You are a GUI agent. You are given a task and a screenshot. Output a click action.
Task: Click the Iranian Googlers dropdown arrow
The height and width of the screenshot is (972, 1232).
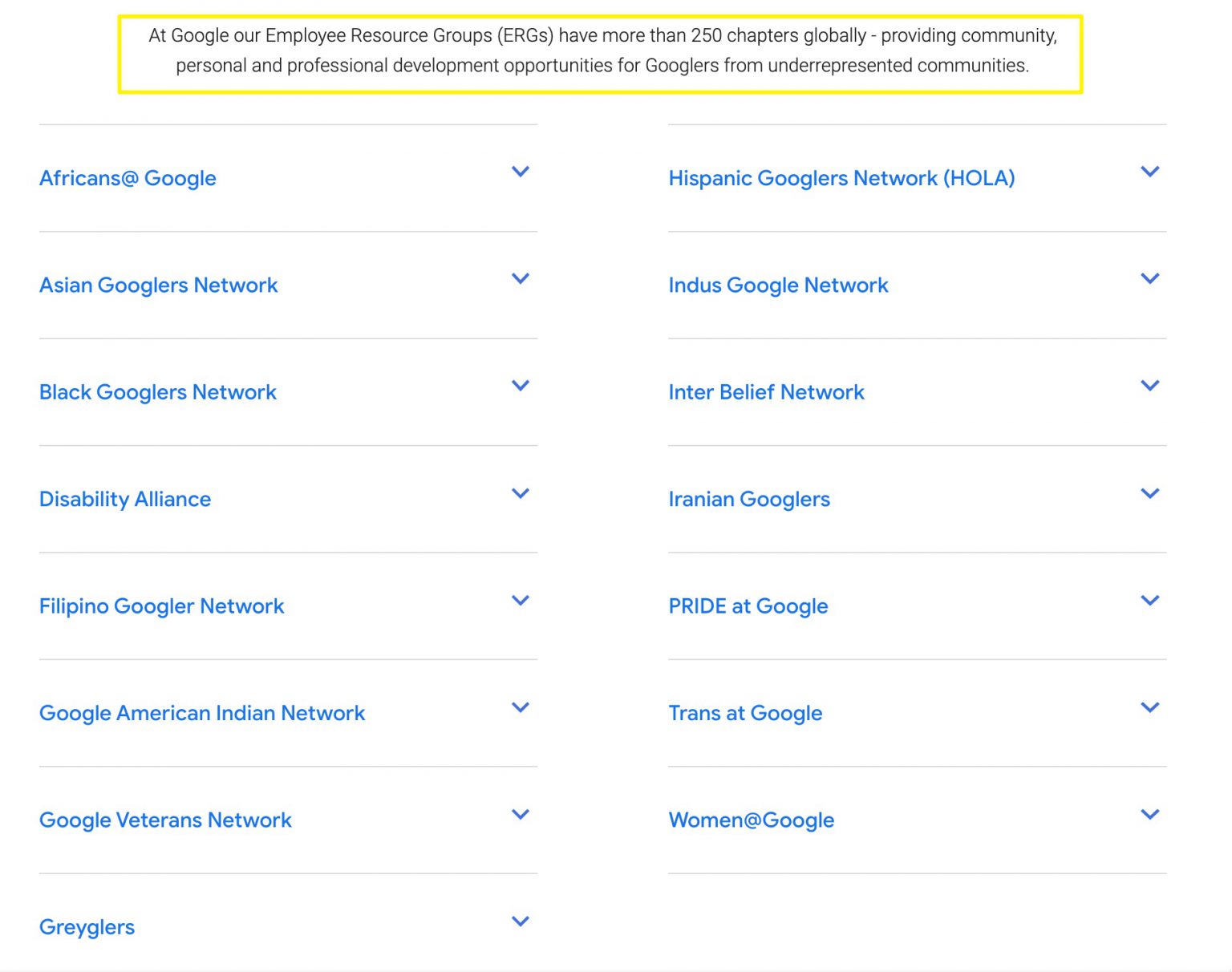click(1149, 493)
